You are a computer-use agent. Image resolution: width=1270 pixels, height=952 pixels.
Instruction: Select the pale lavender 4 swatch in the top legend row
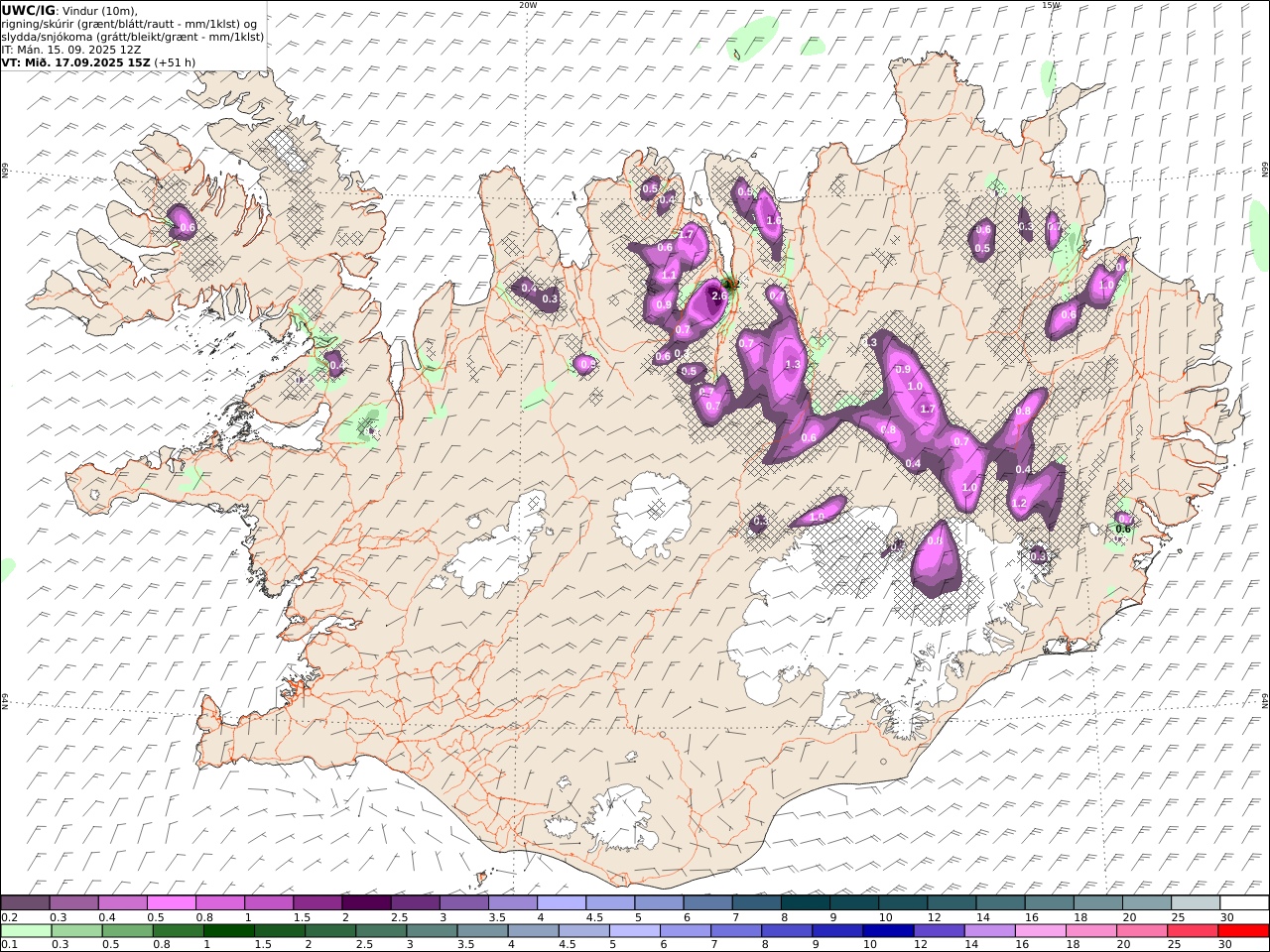[561, 903]
